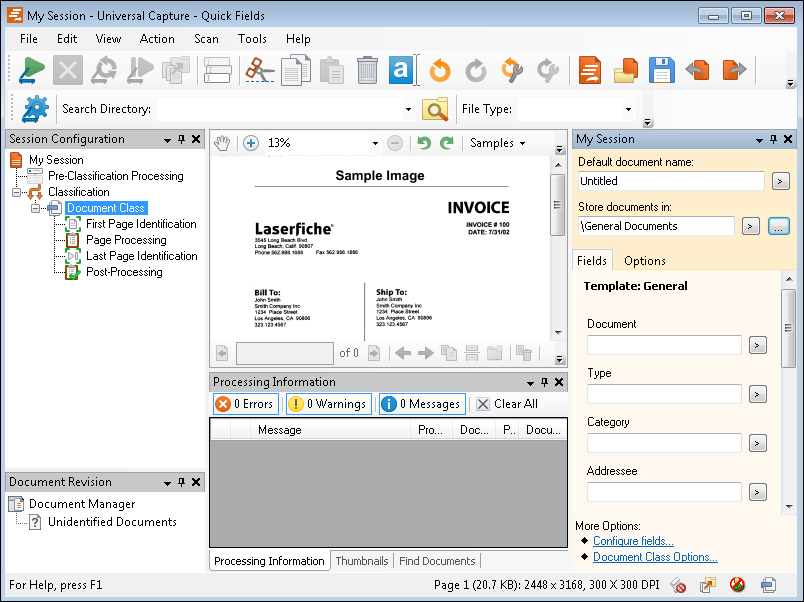Toggle the 0 Errors filter
This screenshot has width=804, height=602.
[x=245, y=404]
